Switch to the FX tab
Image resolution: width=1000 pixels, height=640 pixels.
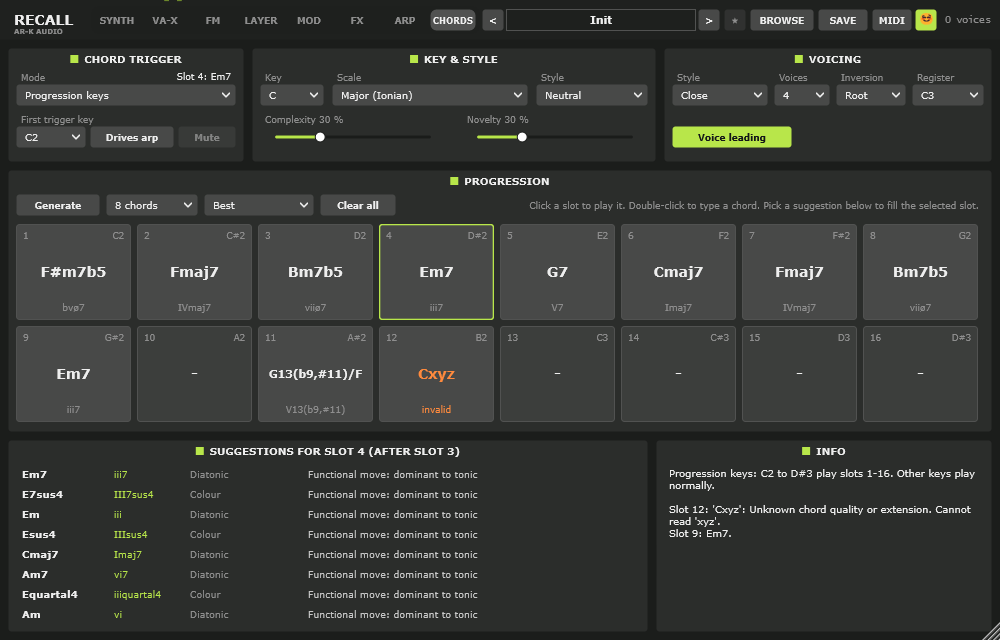[x=357, y=20]
